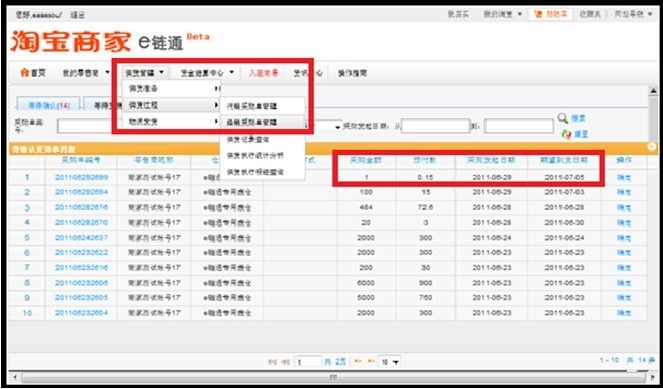Open the shopping cart icon in top bar
The width and height of the screenshot is (663, 389).
coord(537,15)
